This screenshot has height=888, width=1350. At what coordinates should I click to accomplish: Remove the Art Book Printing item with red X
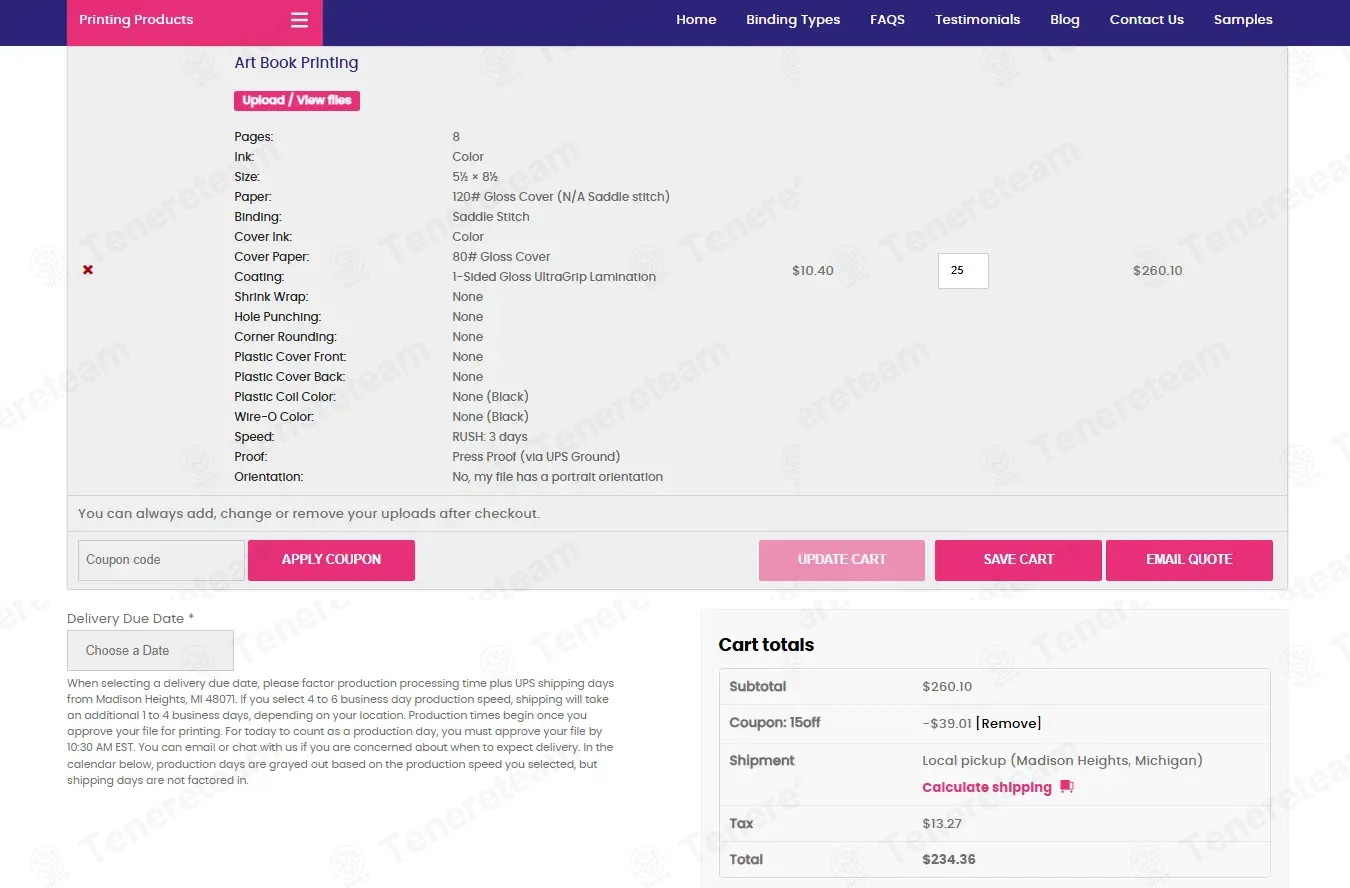click(x=88, y=270)
